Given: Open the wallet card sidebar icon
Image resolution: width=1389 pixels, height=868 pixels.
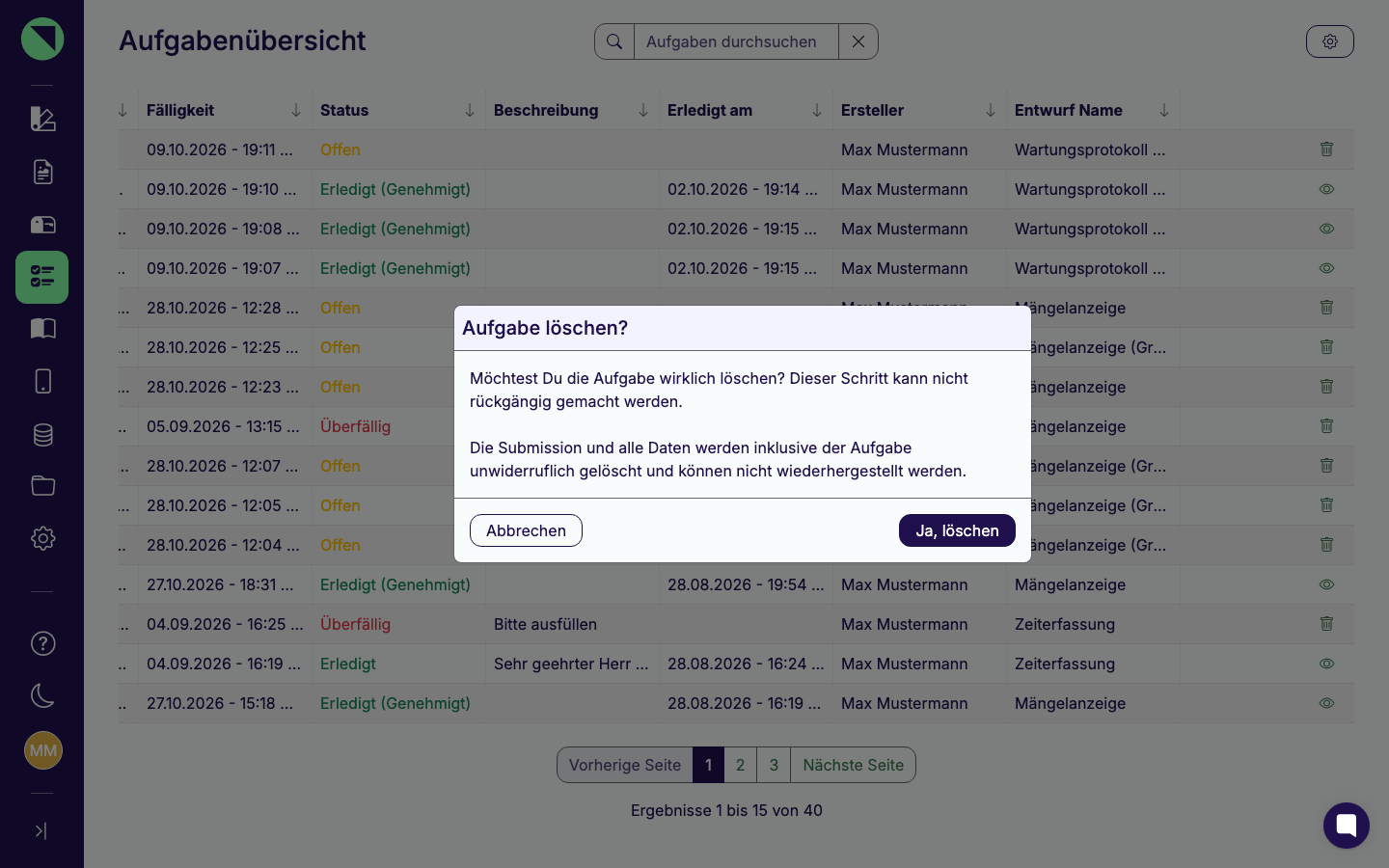Looking at the screenshot, I should pos(42,225).
